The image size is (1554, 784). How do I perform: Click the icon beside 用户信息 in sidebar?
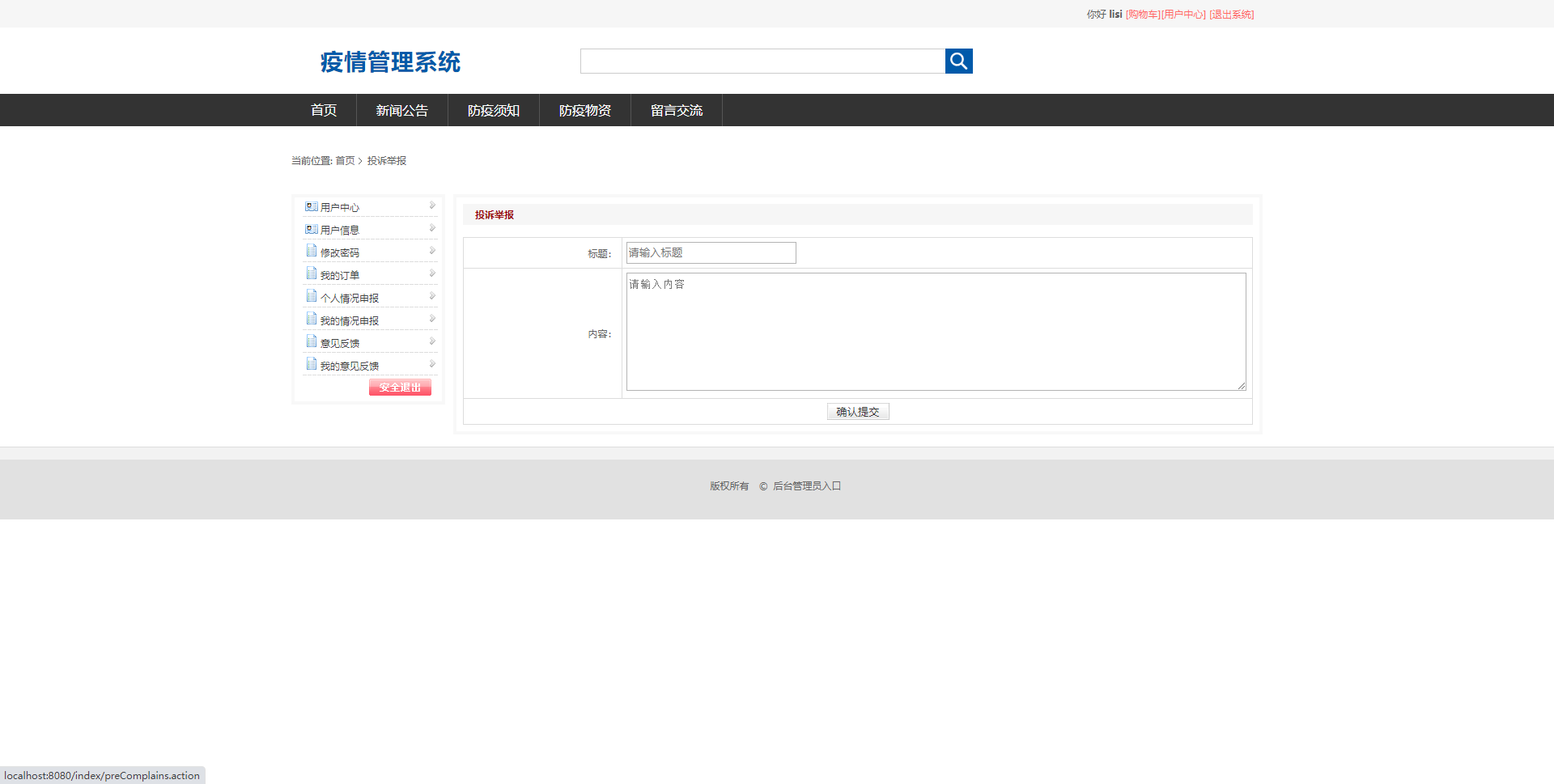coord(311,230)
